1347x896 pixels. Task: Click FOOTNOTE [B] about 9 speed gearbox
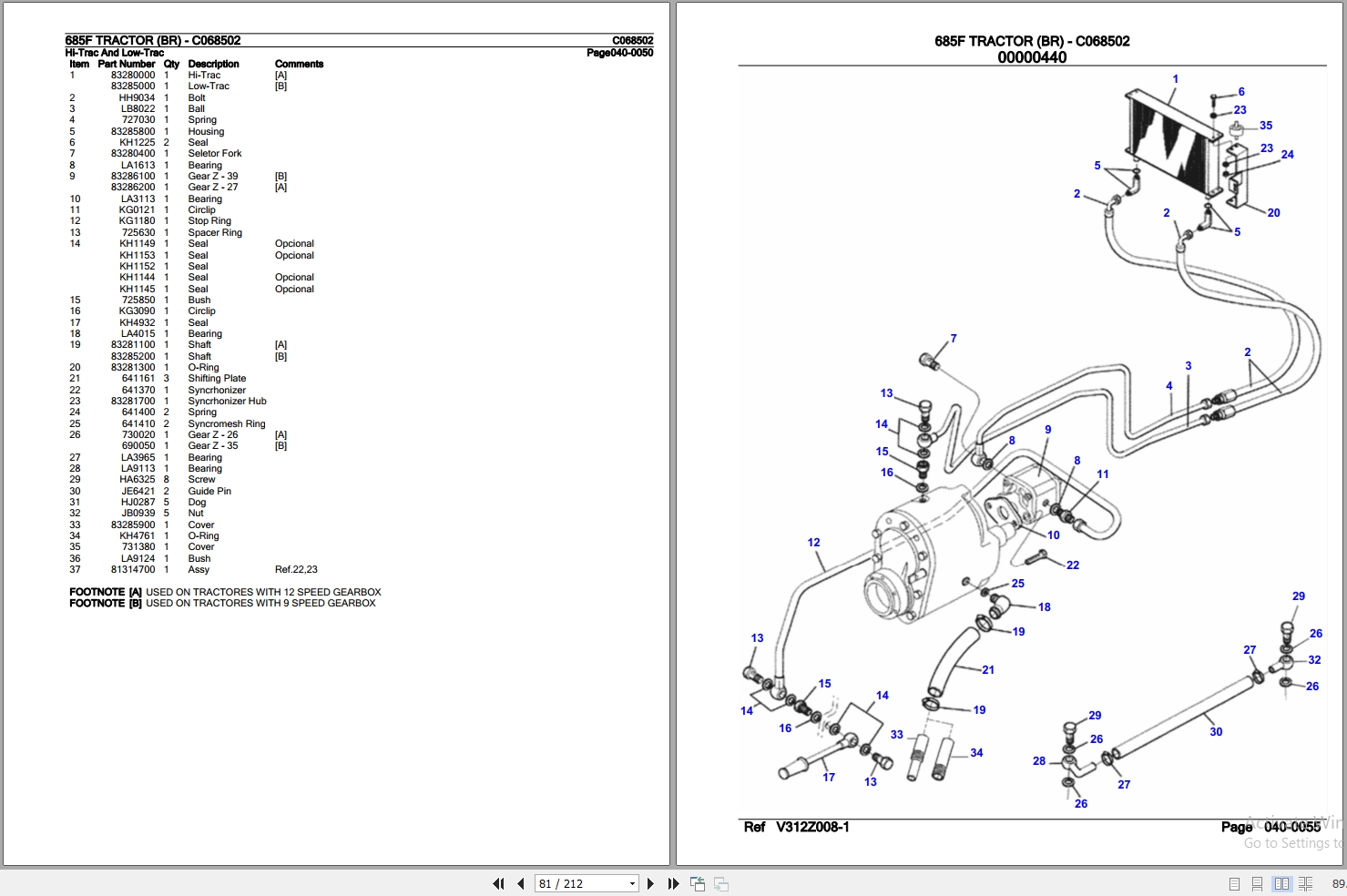222,603
